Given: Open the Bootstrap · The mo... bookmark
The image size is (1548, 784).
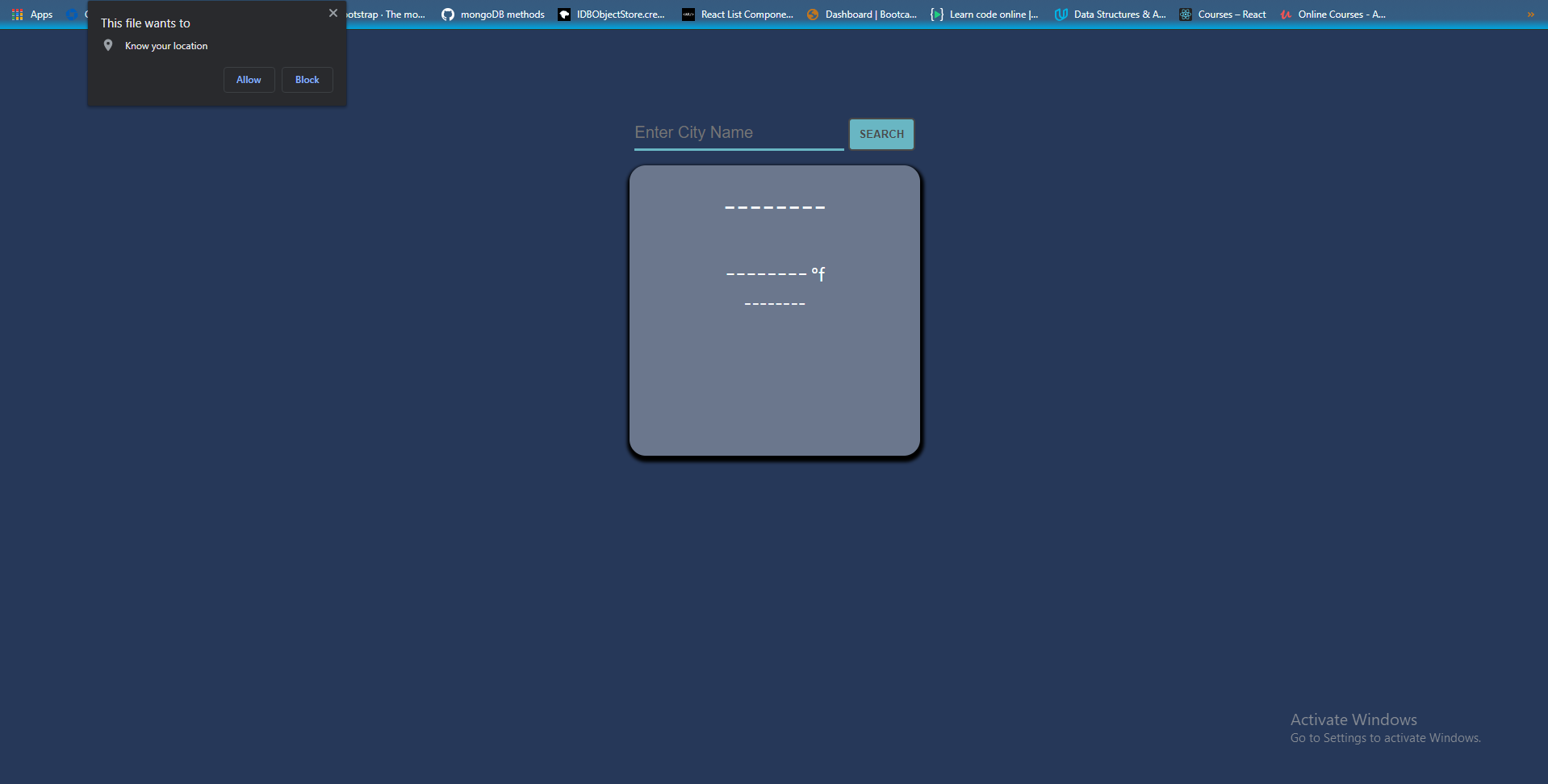Looking at the screenshot, I should coord(386,15).
